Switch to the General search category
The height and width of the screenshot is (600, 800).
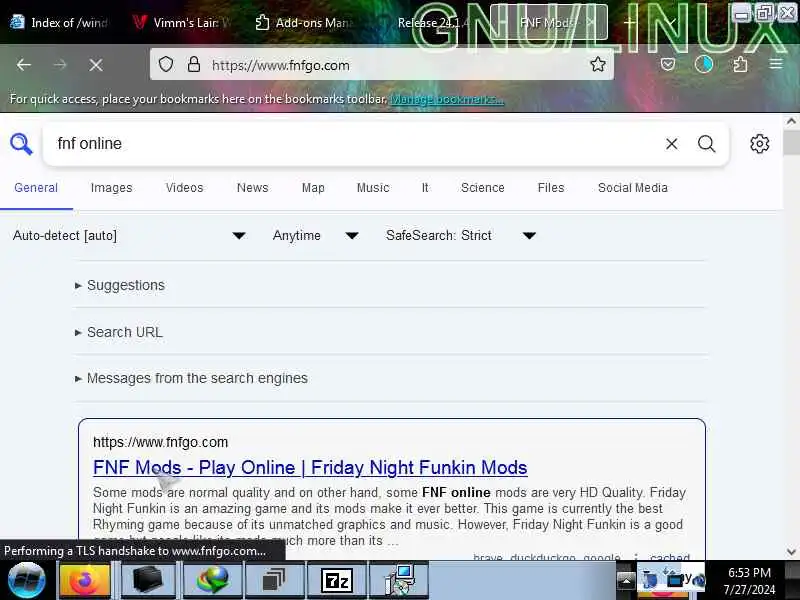36,188
